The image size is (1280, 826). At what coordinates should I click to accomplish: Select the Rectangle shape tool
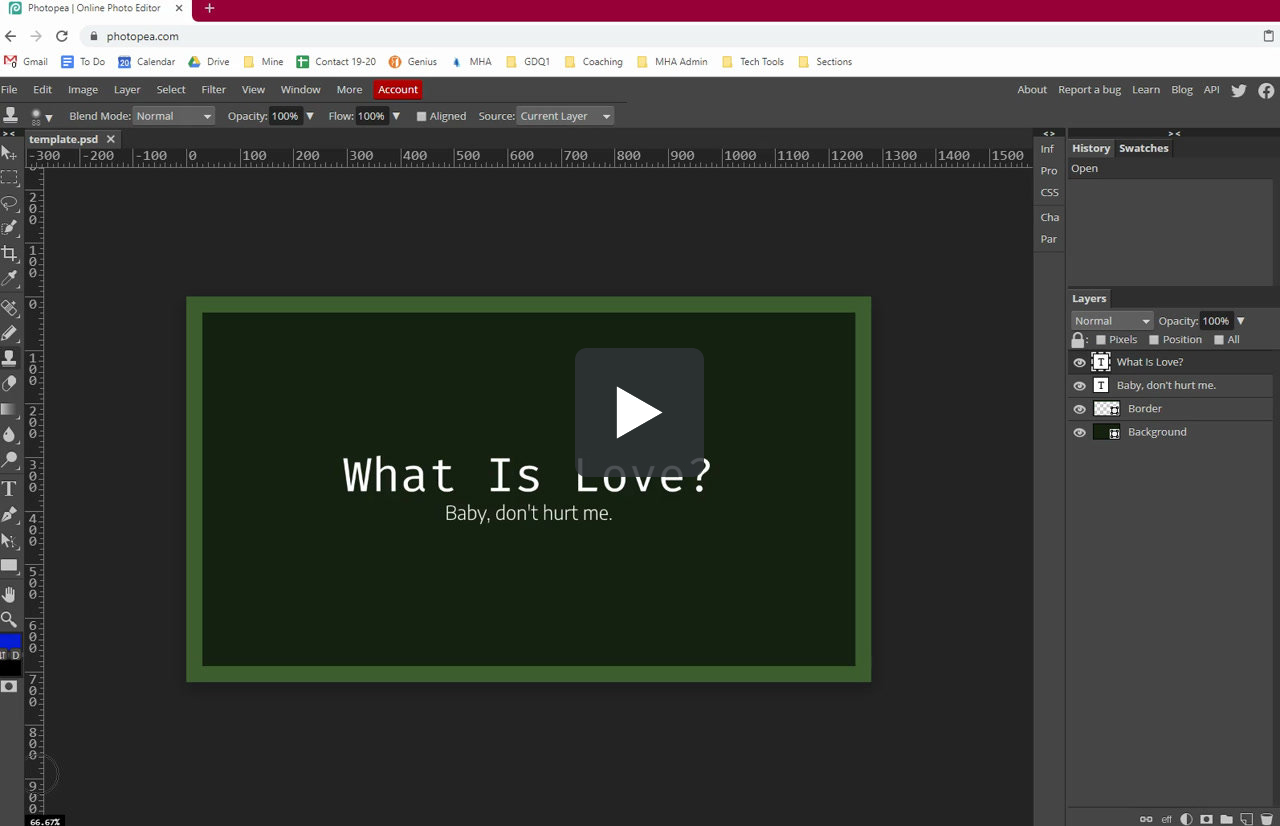9,565
